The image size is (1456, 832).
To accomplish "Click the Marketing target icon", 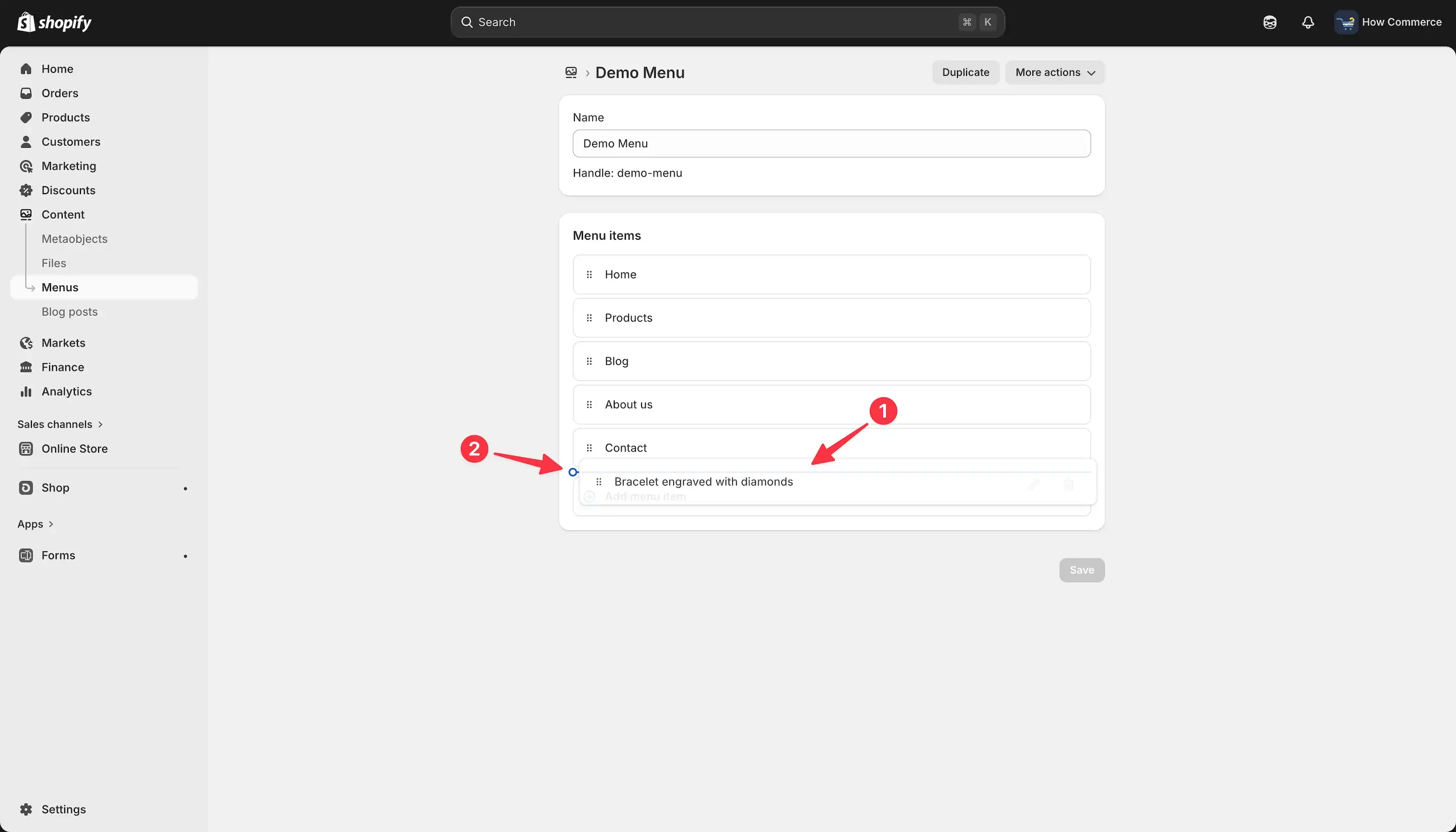I will point(26,166).
